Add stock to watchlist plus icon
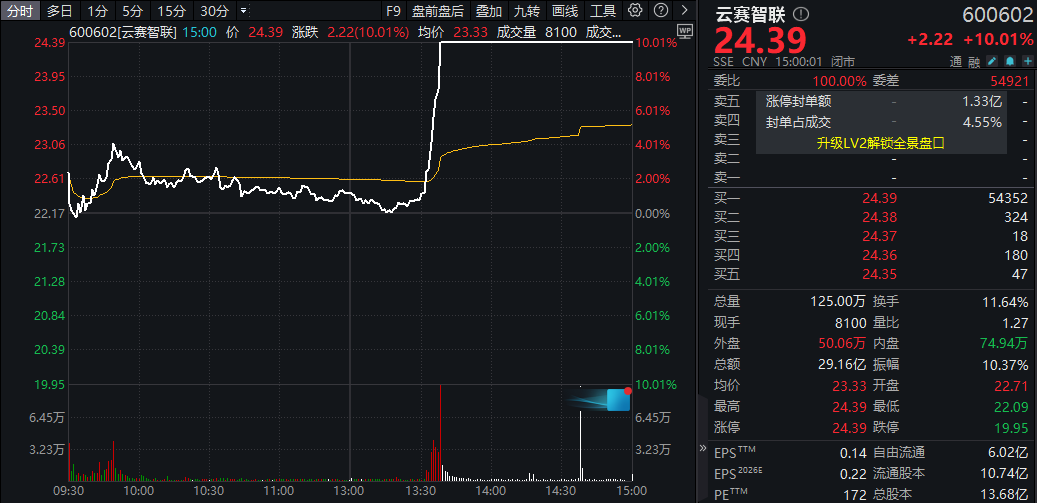The width and height of the screenshot is (1037, 503). point(1027,62)
